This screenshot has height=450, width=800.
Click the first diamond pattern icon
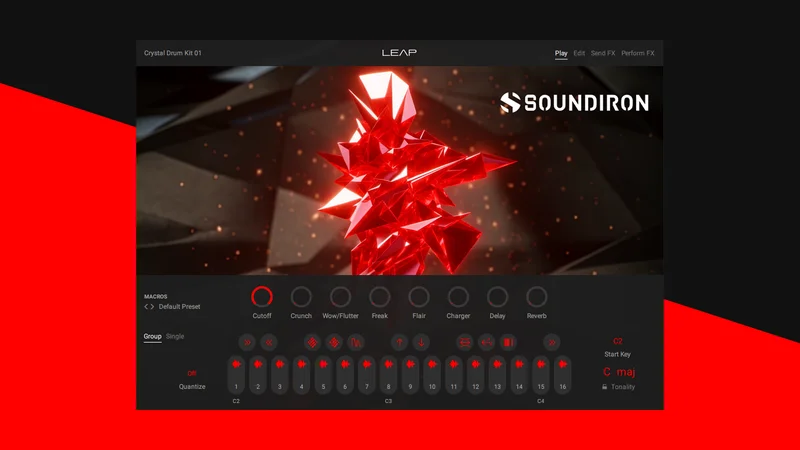point(312,342)
